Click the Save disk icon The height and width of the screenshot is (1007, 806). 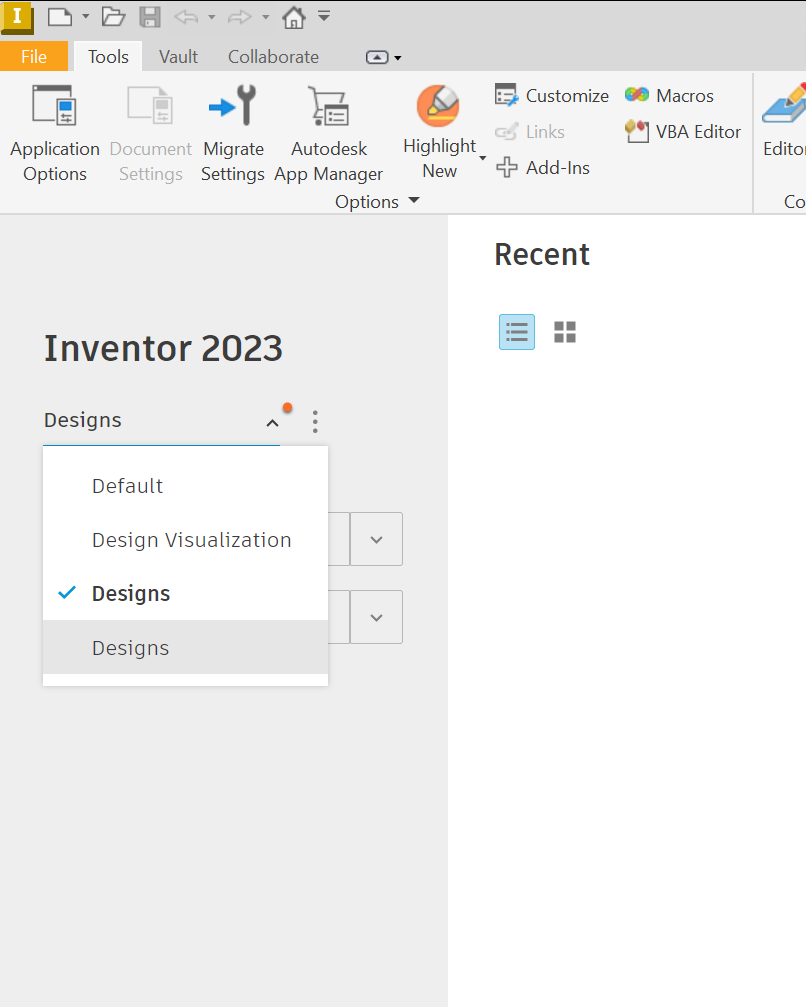(x=150, y=17)
